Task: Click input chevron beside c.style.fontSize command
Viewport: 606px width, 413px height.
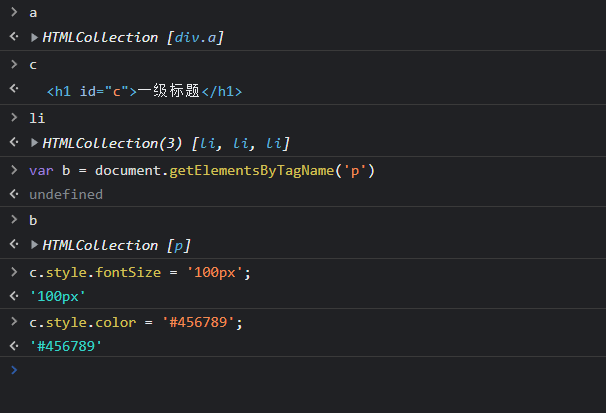Action: click(x=13, y=272)
